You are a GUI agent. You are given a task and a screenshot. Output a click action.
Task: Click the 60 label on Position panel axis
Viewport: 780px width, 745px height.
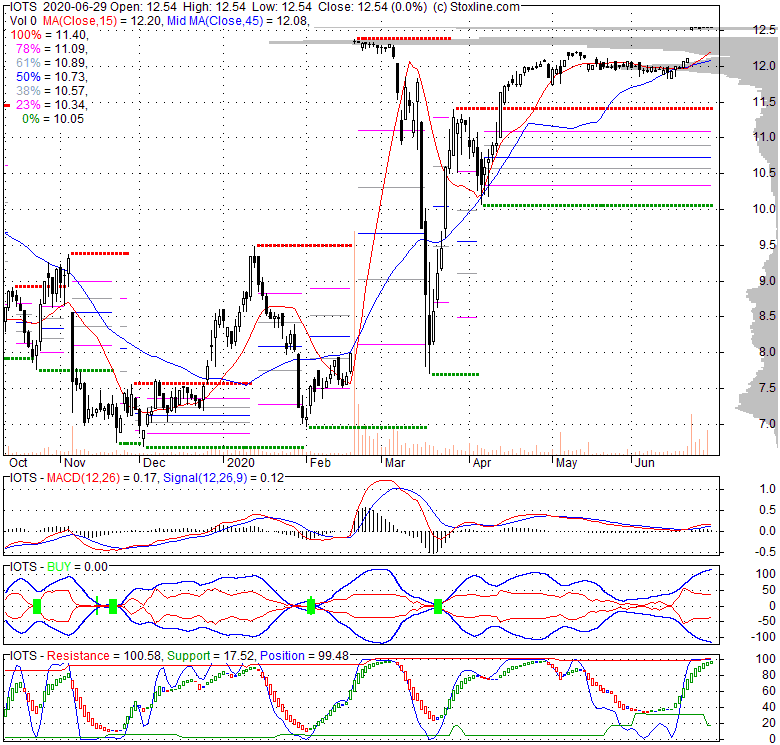click(x=769, y=690)
